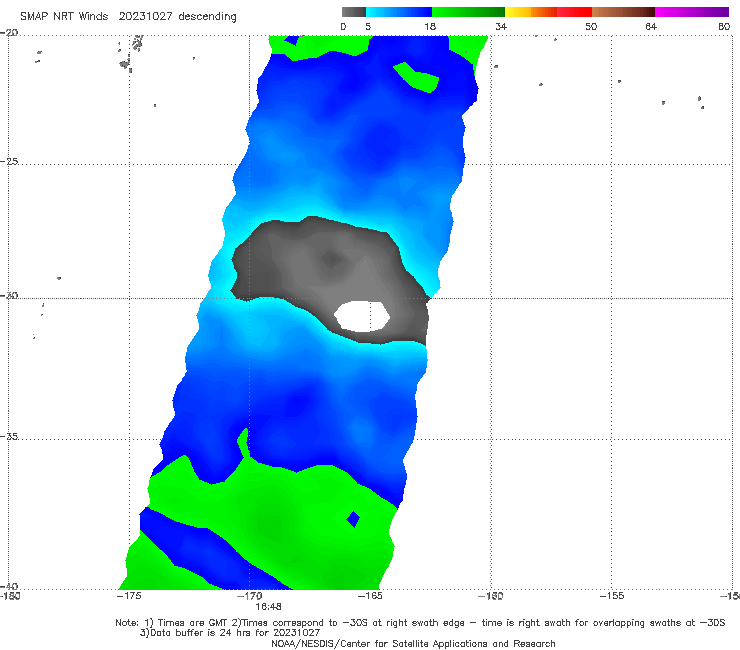Click the latitude axis label '-25'
740x650 pixels.
coord(9,161)
